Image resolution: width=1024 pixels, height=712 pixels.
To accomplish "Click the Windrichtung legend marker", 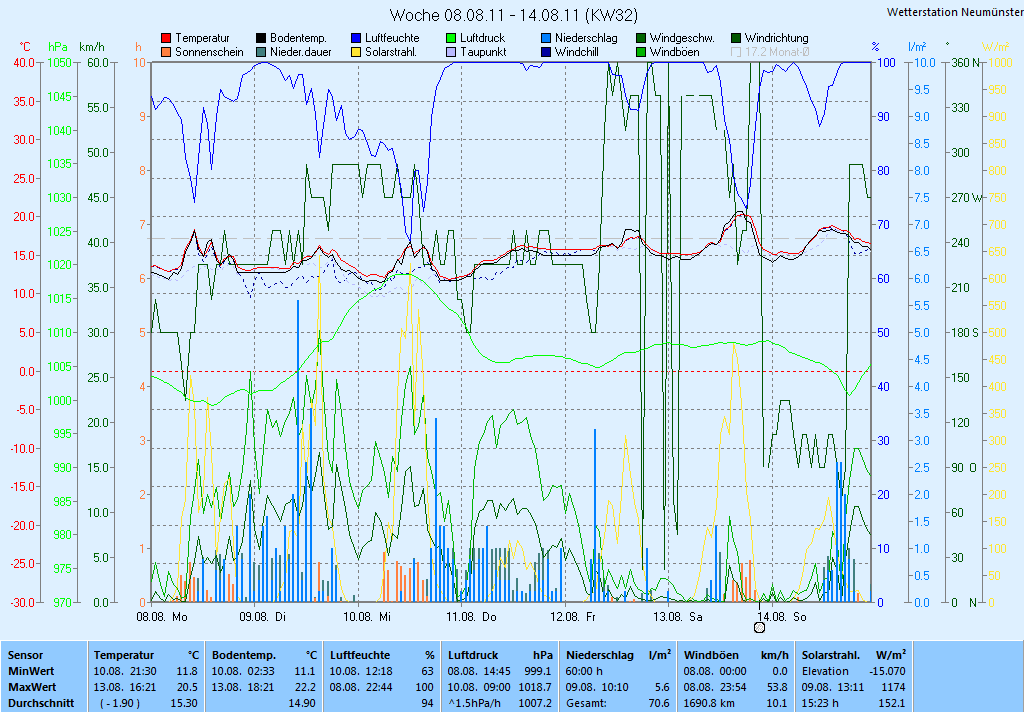I will pos(736,38).
